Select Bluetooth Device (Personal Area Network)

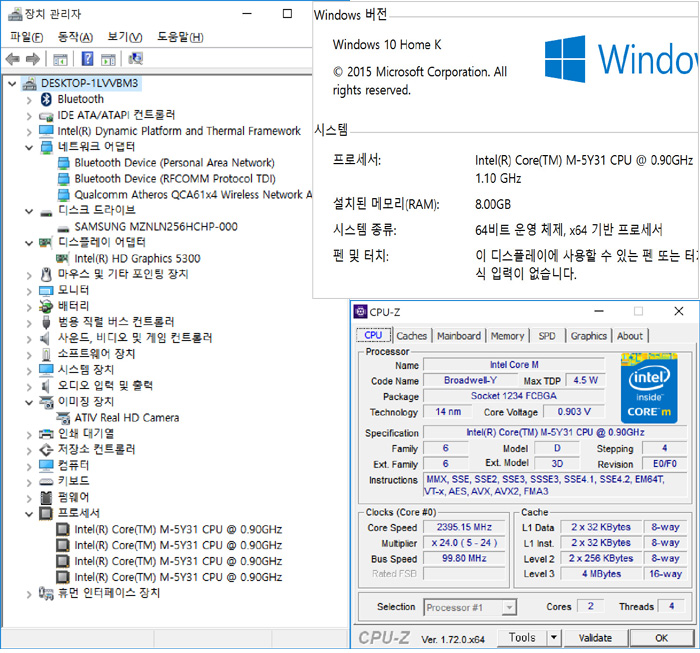click(175, 163)
